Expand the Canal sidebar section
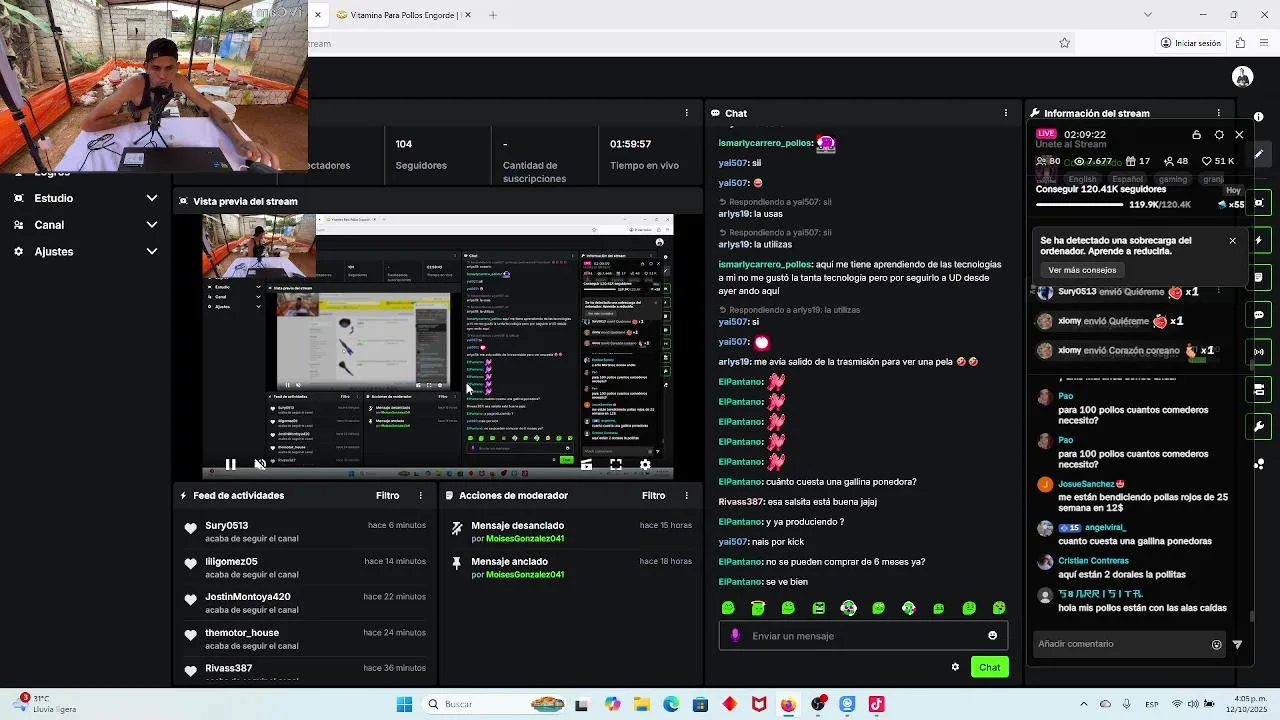Image resolution: width=1280 pixels, height=720 pixels. pyautogui.click(x=152, y=225)
